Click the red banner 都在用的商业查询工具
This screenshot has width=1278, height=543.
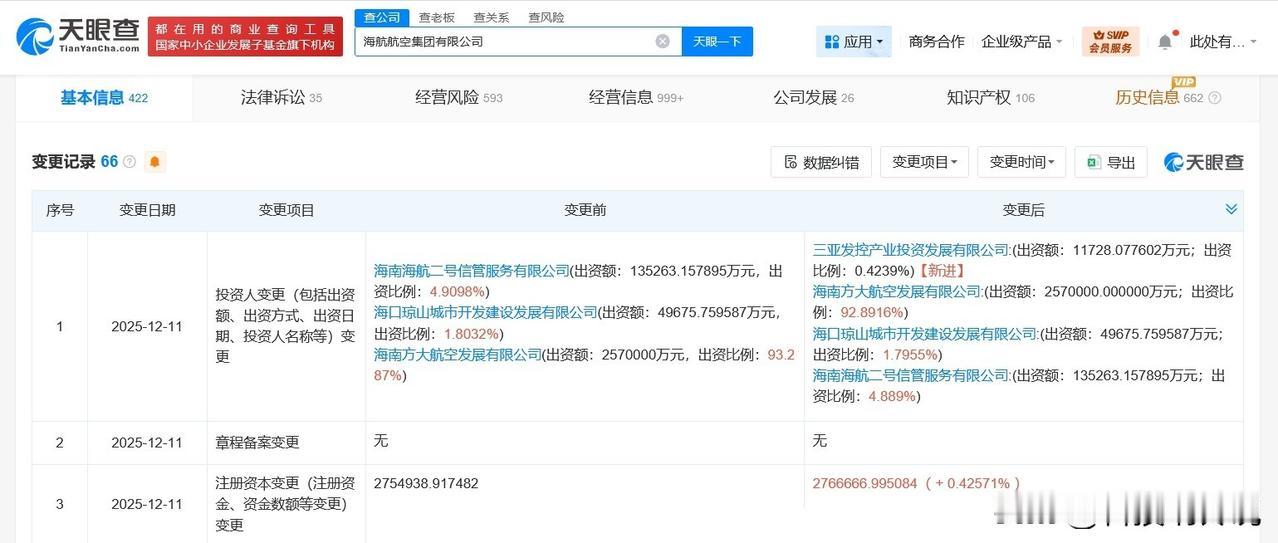click(x=245, y=36)
